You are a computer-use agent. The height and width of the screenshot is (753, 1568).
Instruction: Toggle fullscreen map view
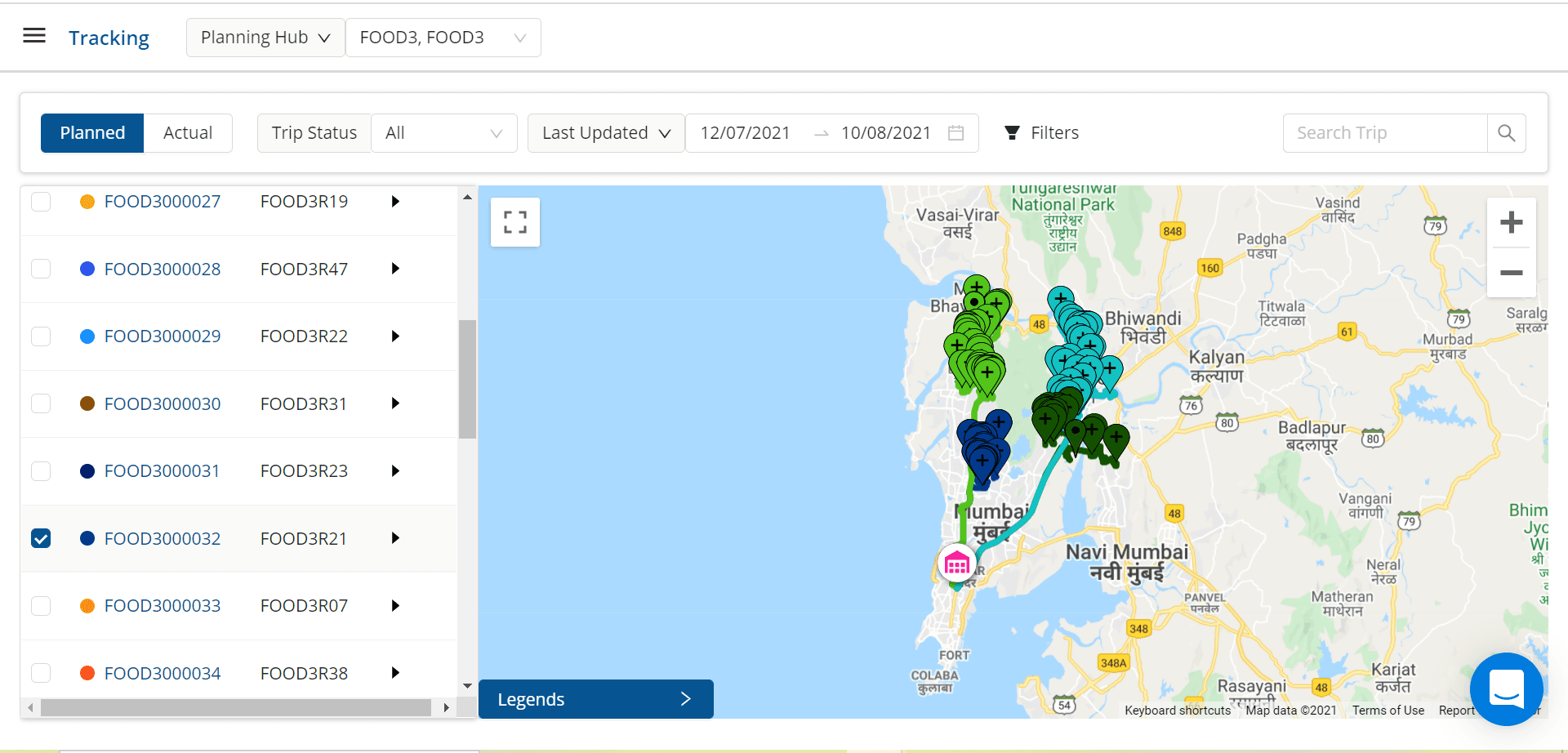click(515, 222)
